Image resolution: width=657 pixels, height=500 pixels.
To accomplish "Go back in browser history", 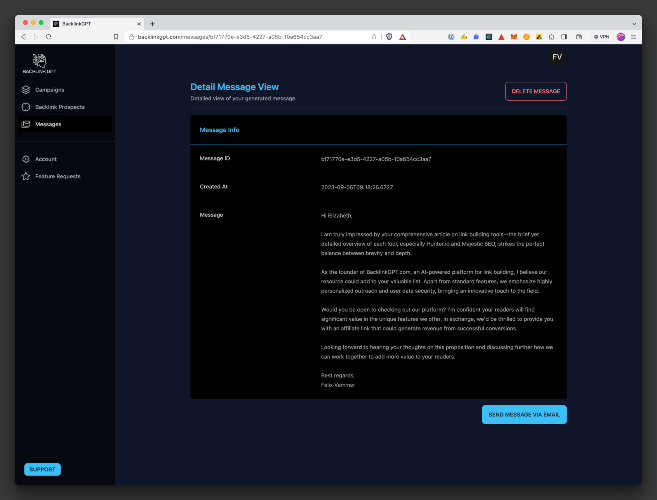I will (24, 37).
